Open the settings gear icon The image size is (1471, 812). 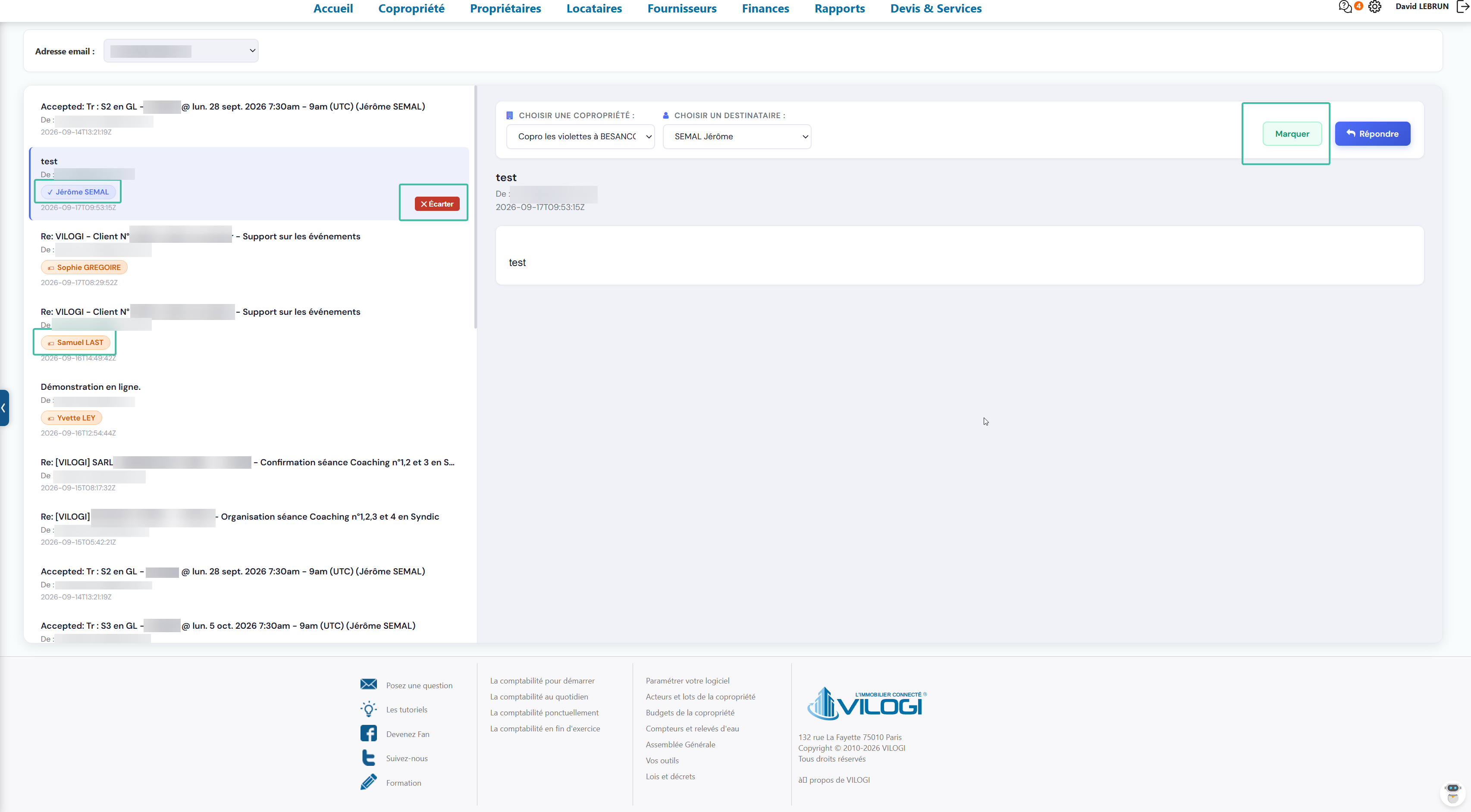click(x=1374, y=7)
